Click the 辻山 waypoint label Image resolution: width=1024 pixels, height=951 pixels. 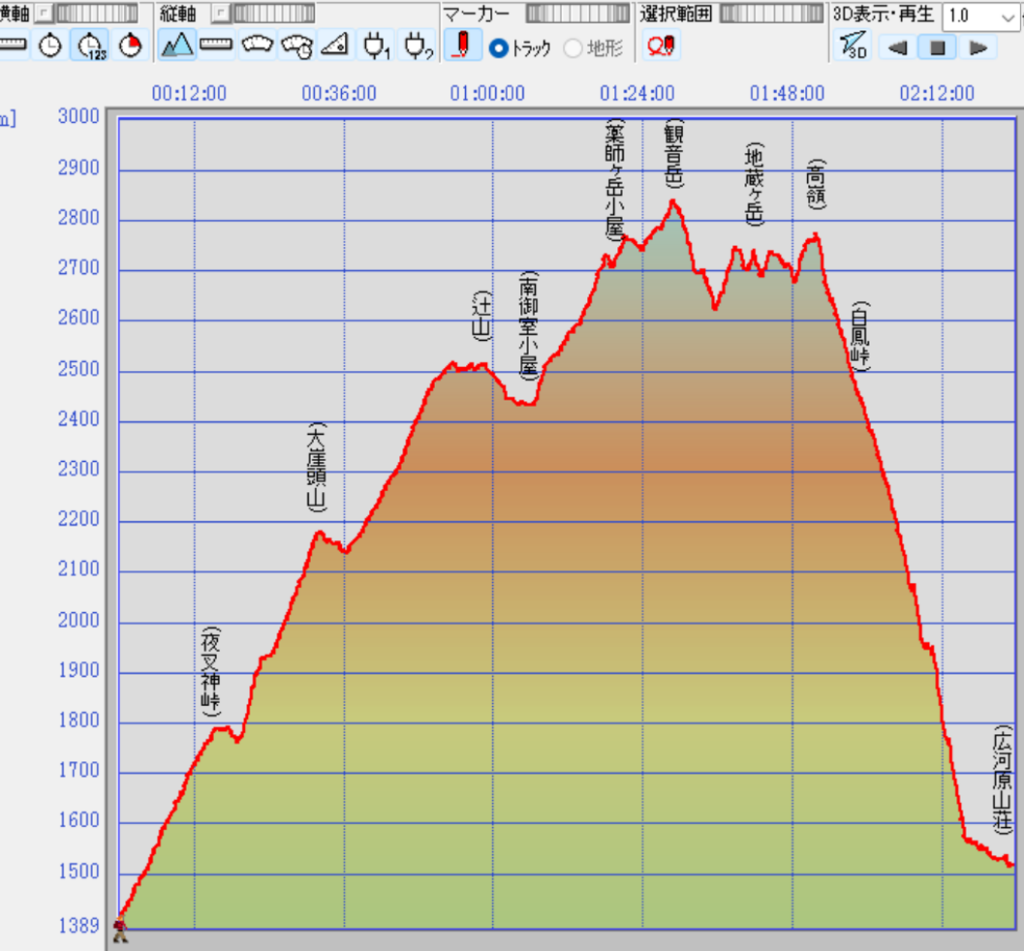(481, 315)
